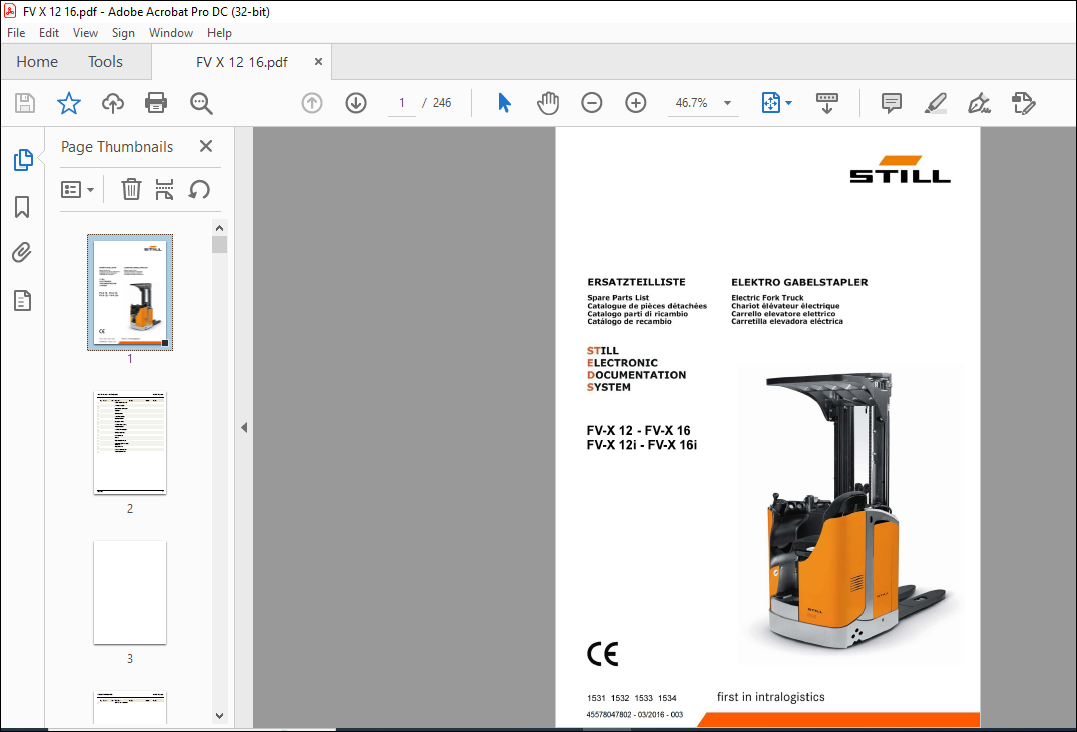Switch to the Home tab

point(37,62)
